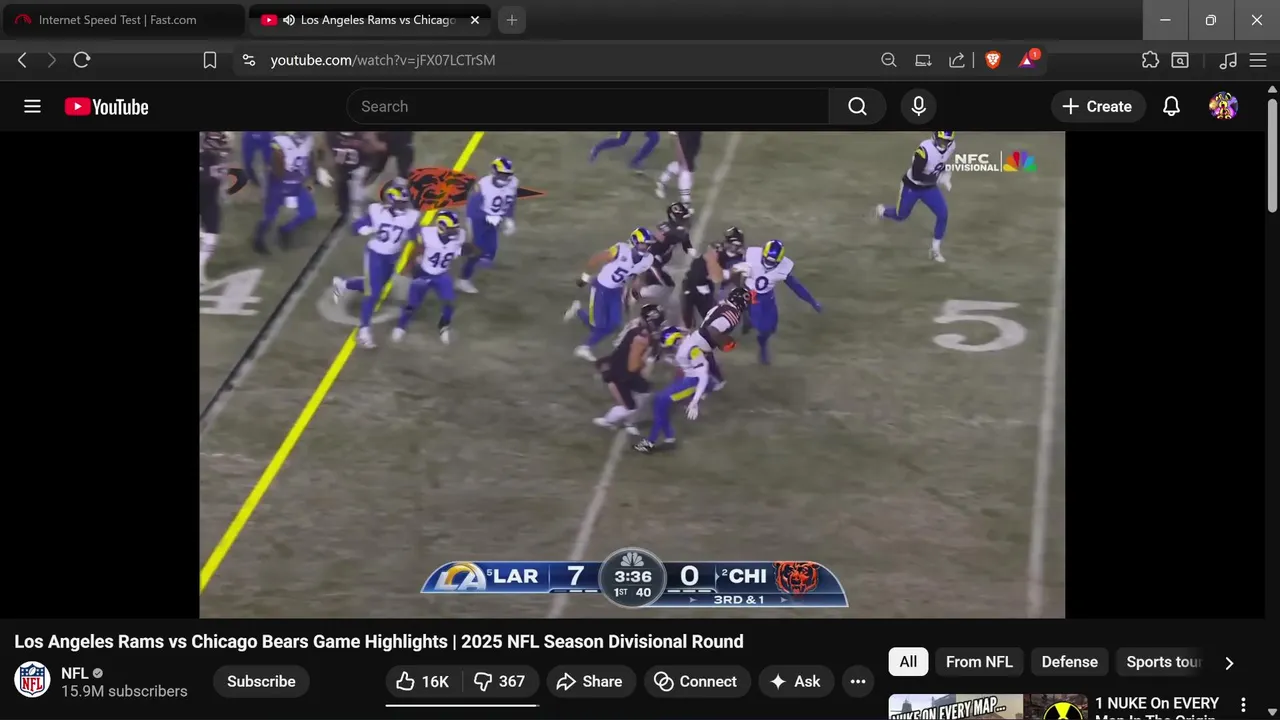Select the All filter chip
The width and height of the screenshot is (1280, 720).
coord(908,661)
